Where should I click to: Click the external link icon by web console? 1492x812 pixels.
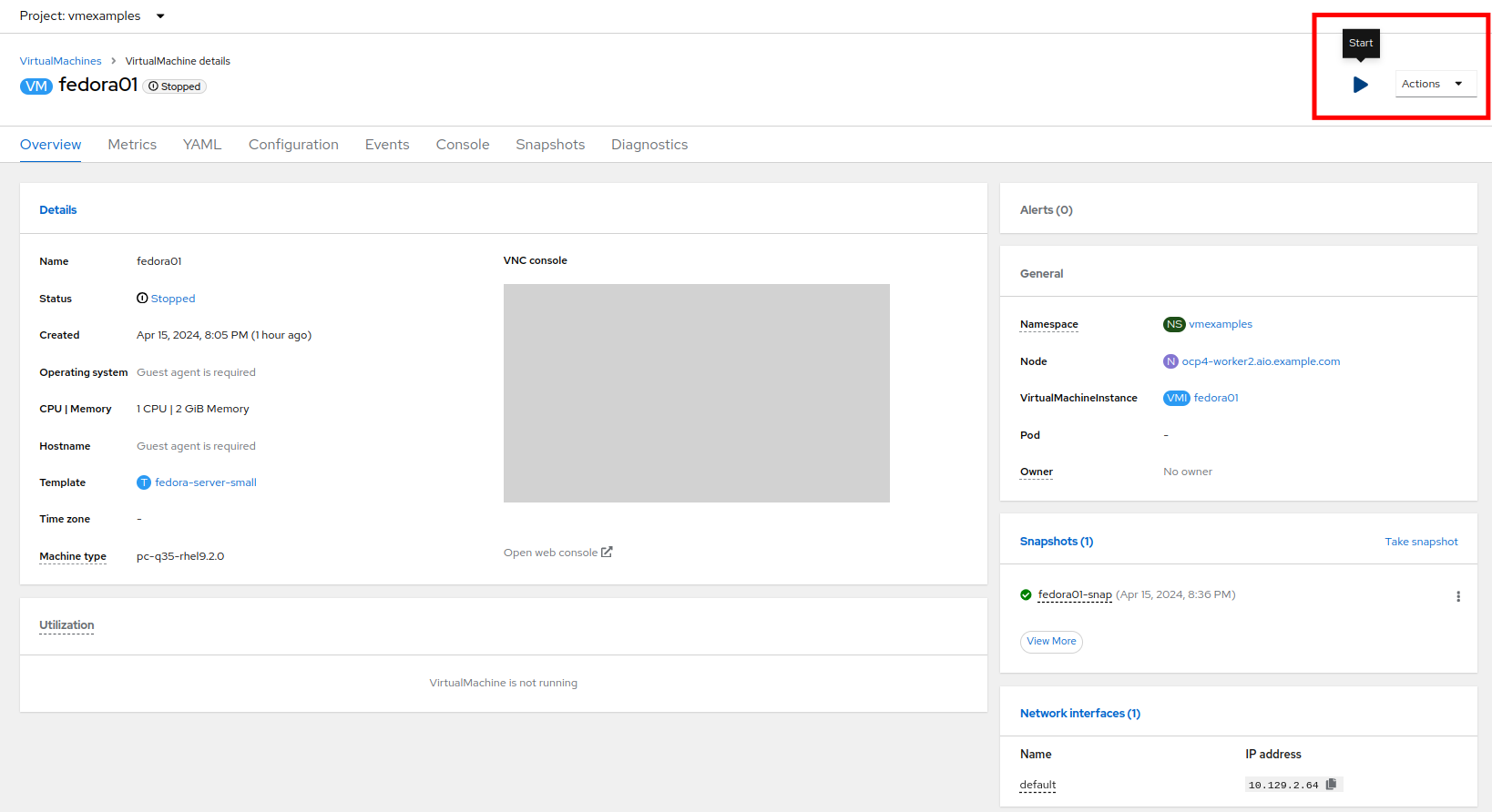coord(607,552)
